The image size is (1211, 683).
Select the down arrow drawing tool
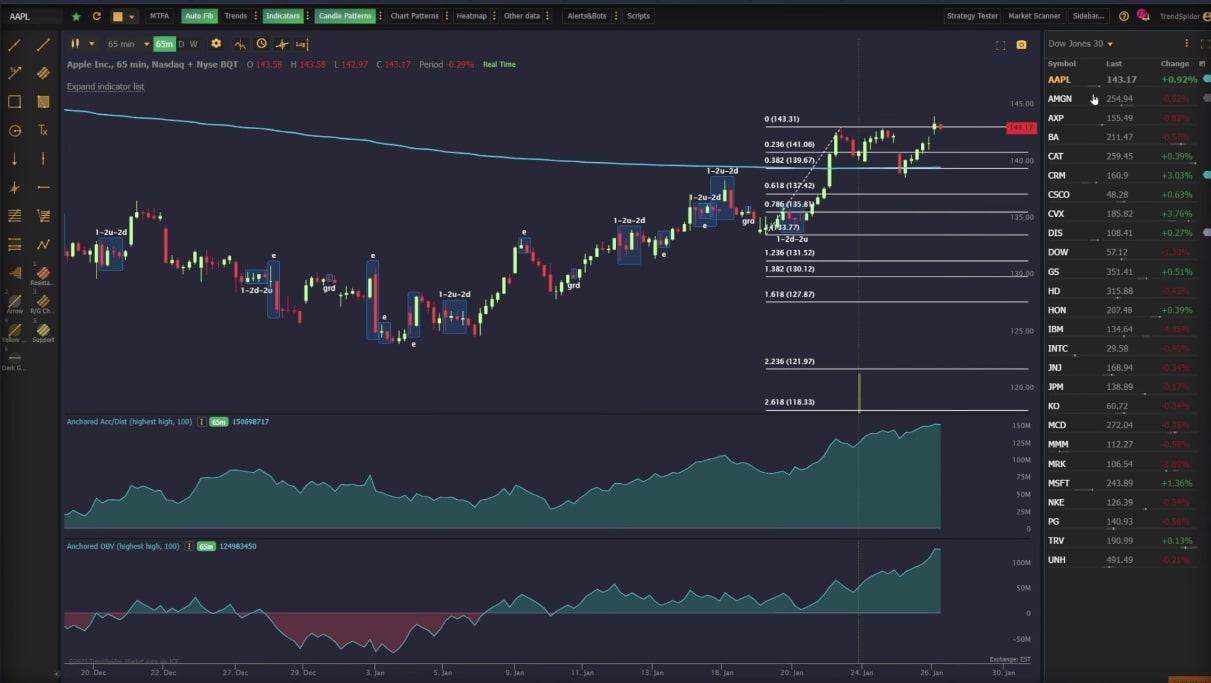pyautogui.click(x=15, y=158)
